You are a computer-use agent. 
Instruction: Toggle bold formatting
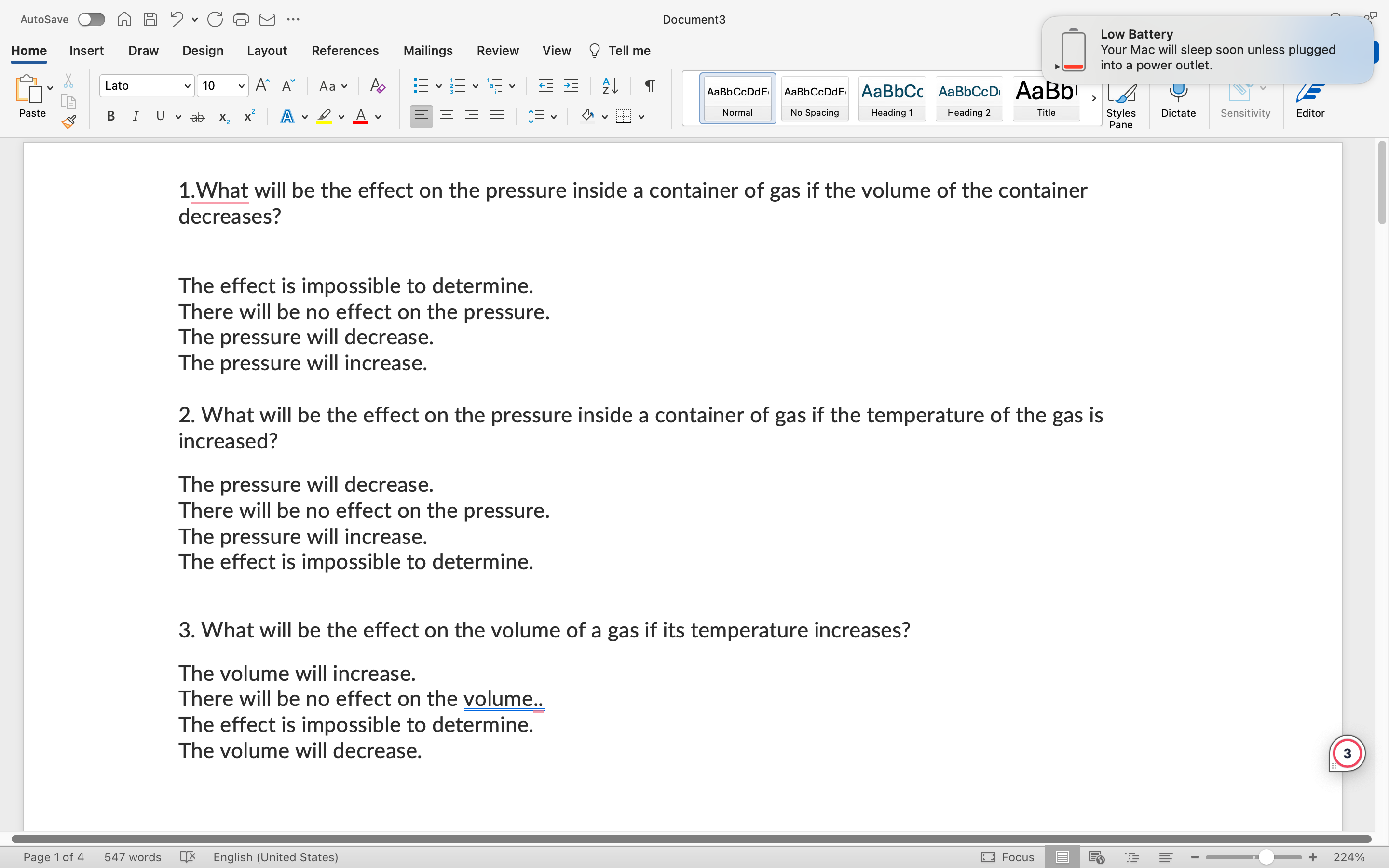[110, 116]
